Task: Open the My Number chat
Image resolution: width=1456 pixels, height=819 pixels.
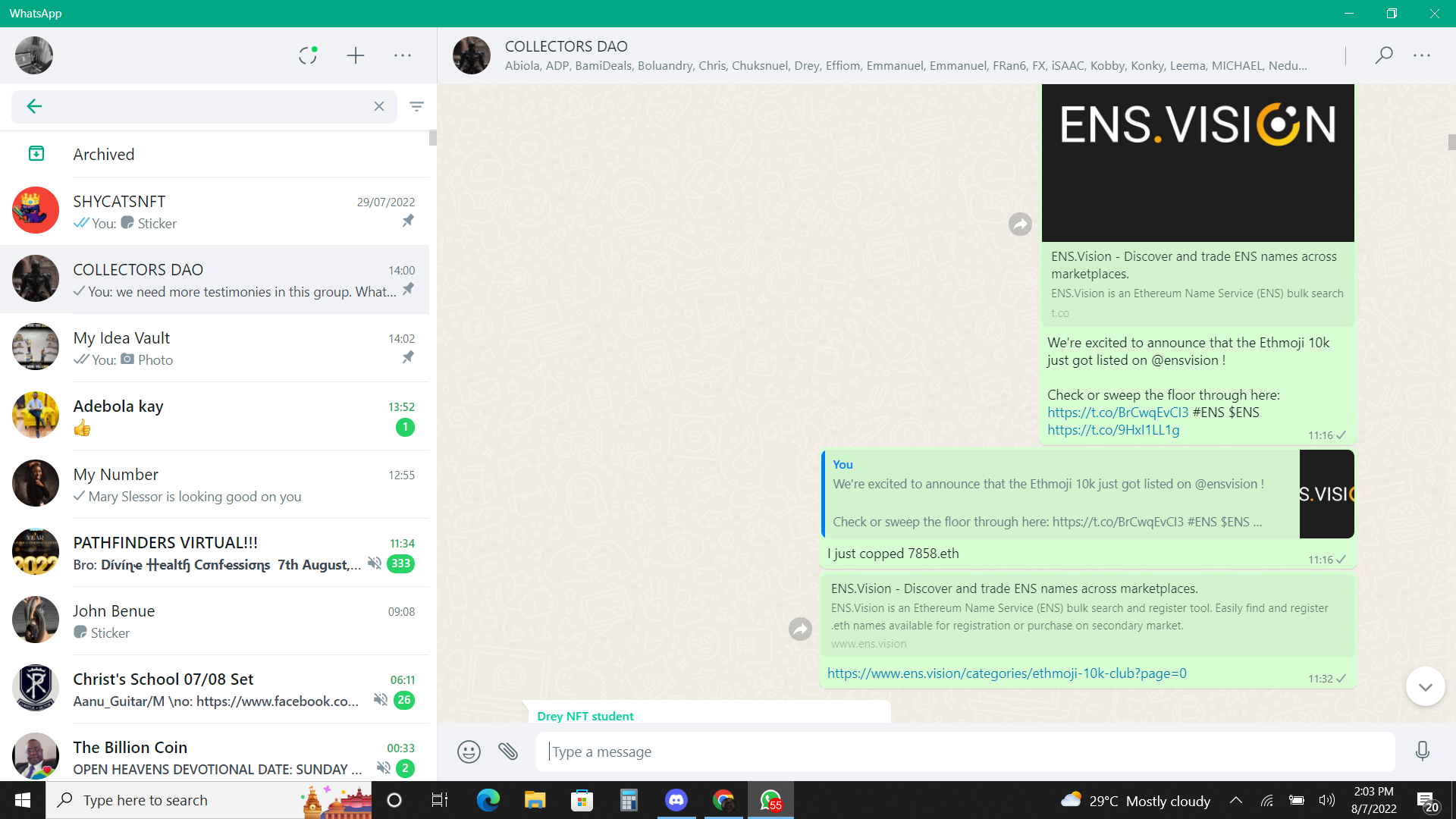Action: [x=215, y=484]
